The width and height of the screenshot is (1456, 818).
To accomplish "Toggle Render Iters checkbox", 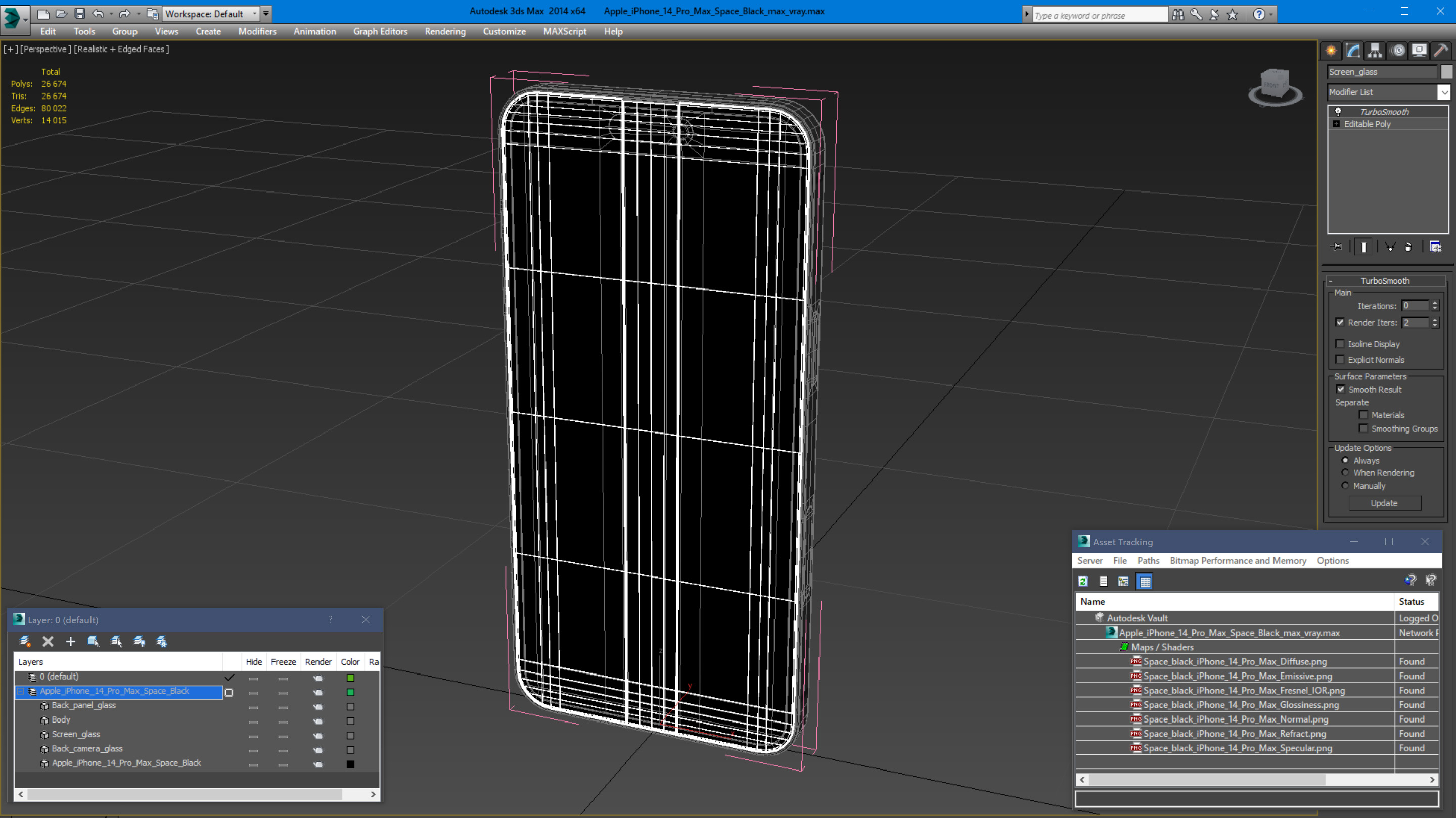I will pyautogui.click(x=1340, y=322).
